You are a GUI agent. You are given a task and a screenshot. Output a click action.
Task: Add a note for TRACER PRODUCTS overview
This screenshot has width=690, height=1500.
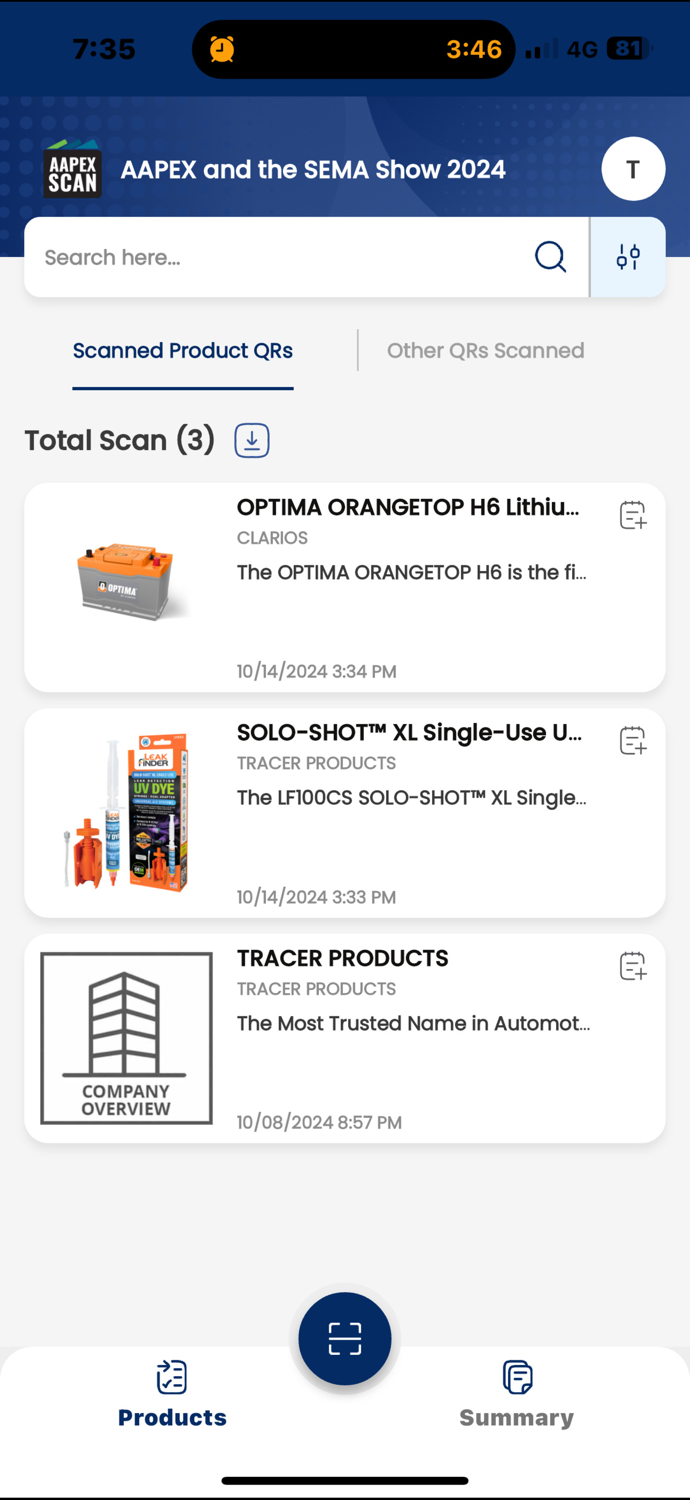632,966
